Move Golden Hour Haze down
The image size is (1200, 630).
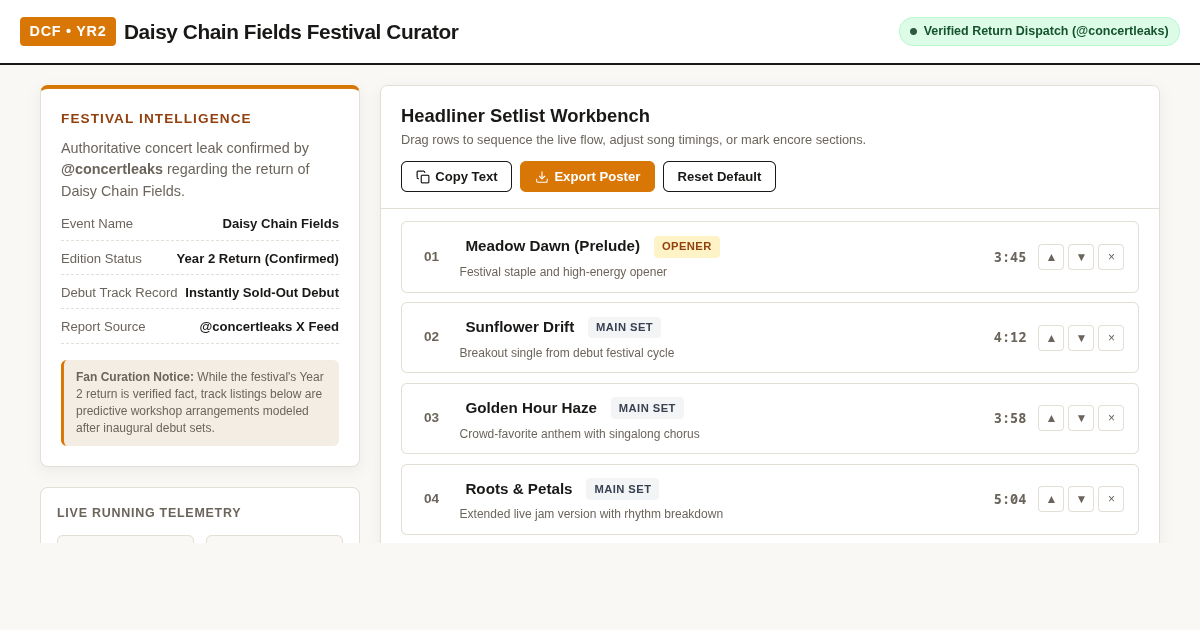[x=1081, y=418]
